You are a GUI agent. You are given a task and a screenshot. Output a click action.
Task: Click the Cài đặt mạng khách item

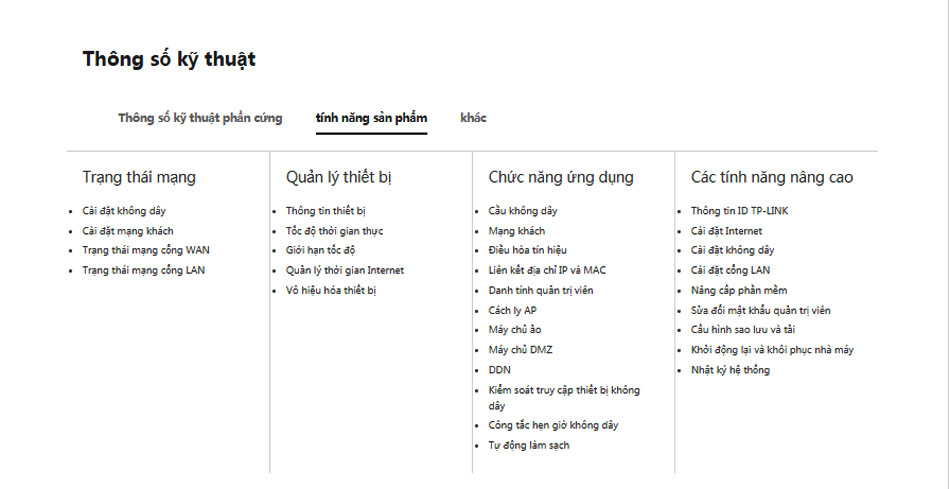[x=127, y=231]
